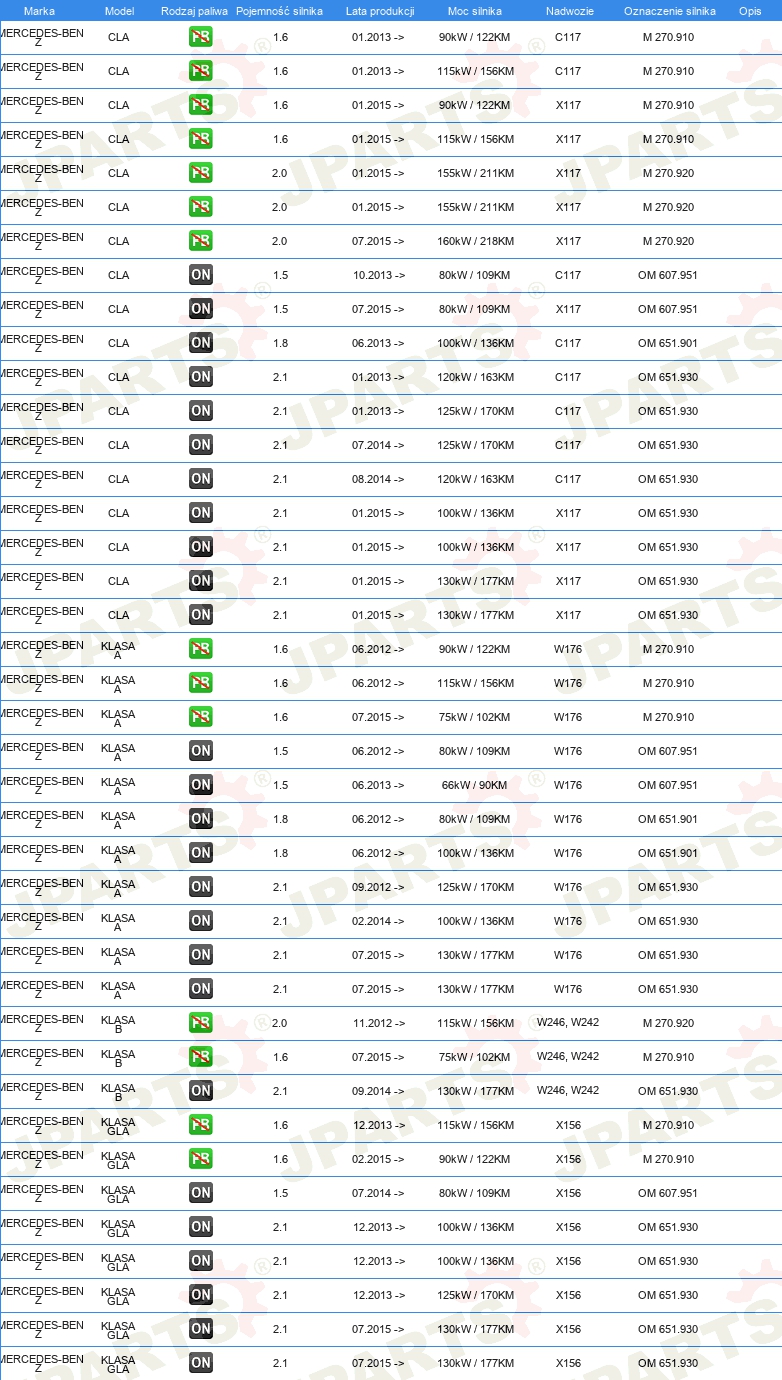Click petrol icon of CLA 160kW / 218KM row
The width and height of the screenshot is (782, 1380).
201,242
